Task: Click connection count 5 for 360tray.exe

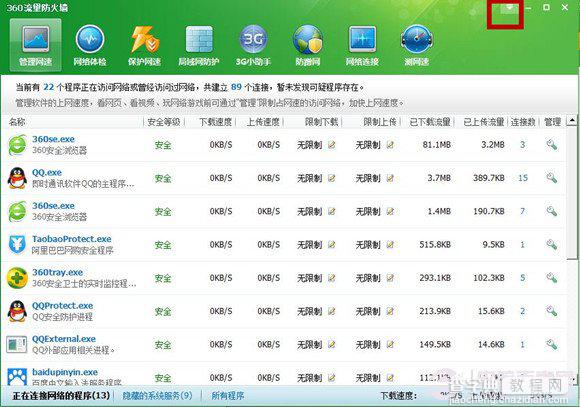Action: [x=523, y=278]
